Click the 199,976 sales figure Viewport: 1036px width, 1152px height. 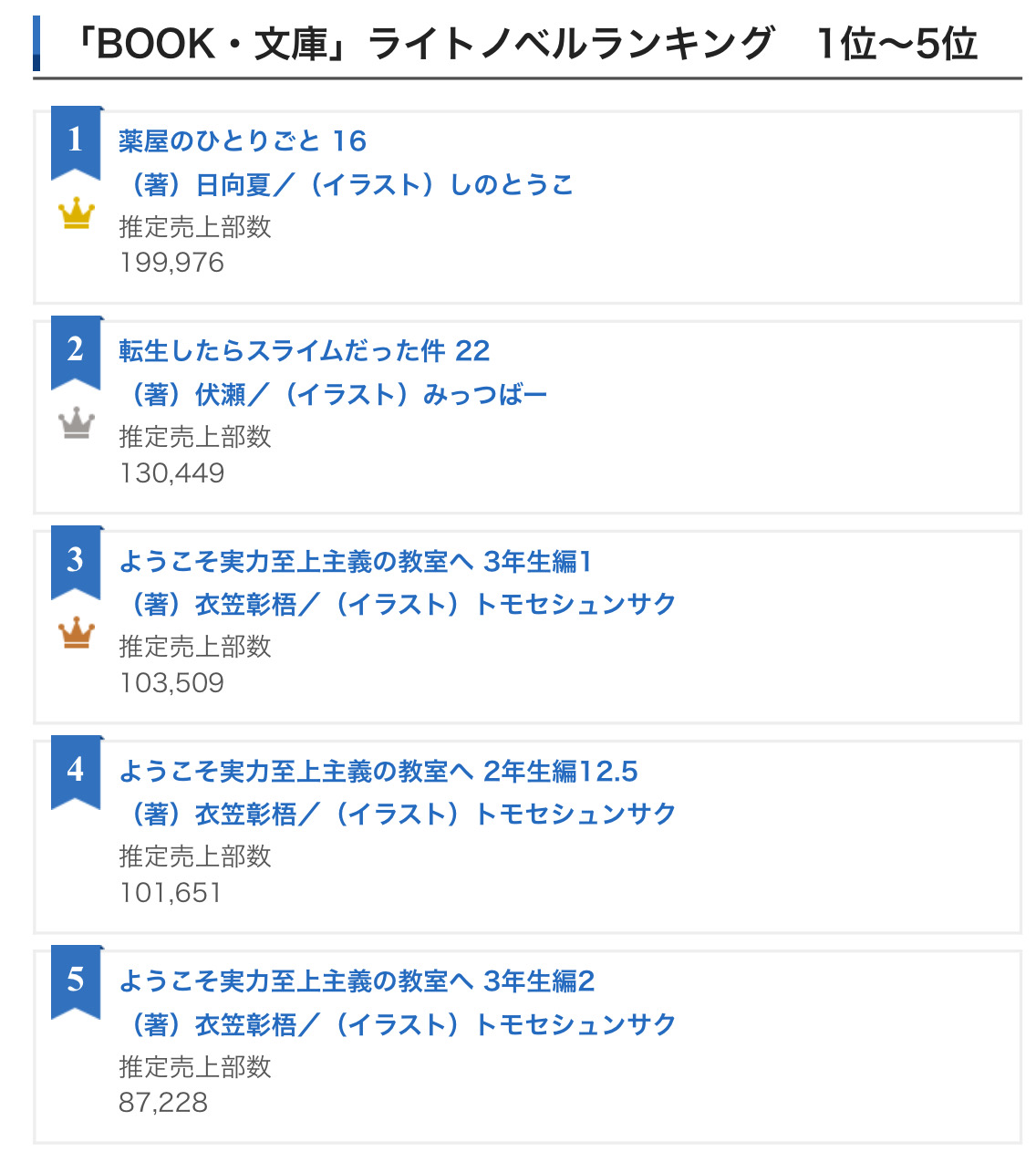coord(171,263)
